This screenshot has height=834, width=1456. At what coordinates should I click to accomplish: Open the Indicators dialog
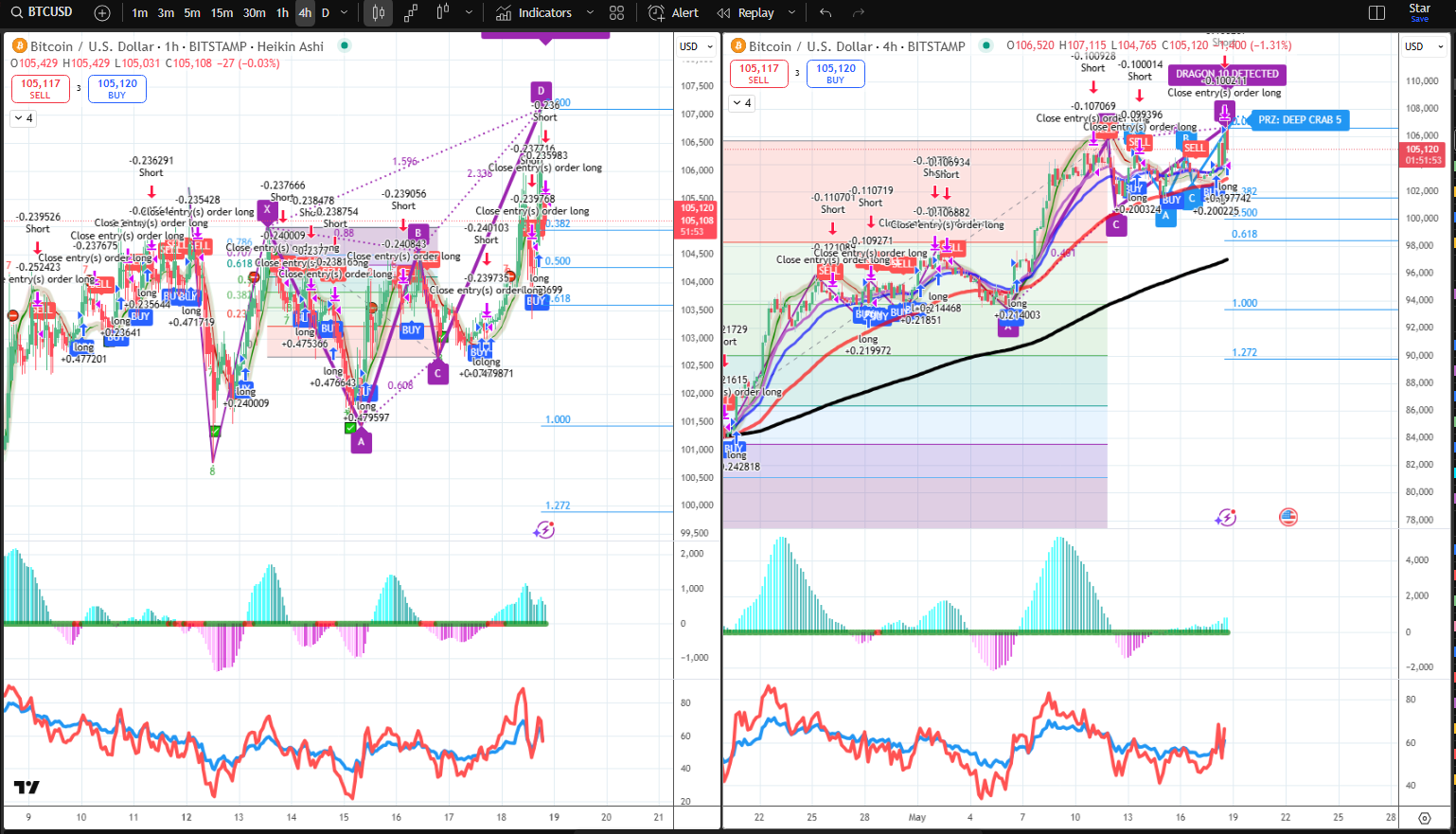(x=534, y=13)
